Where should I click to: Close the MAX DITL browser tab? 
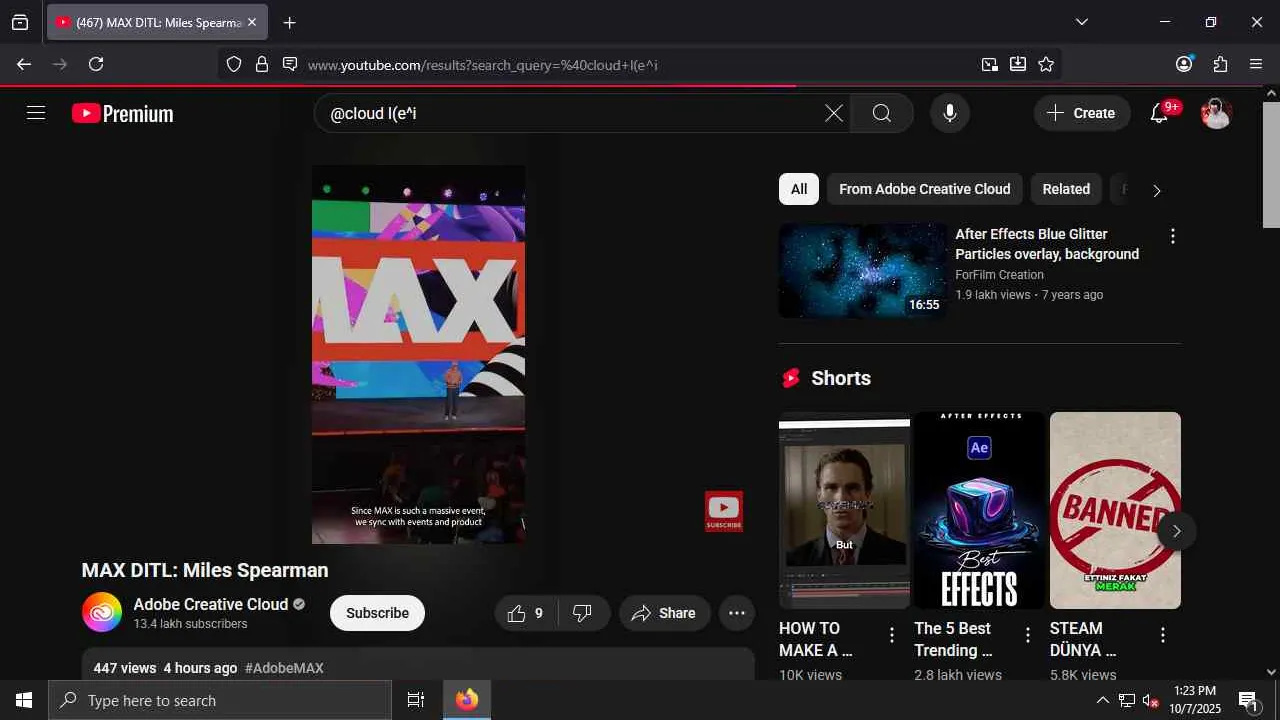(252, 22)
